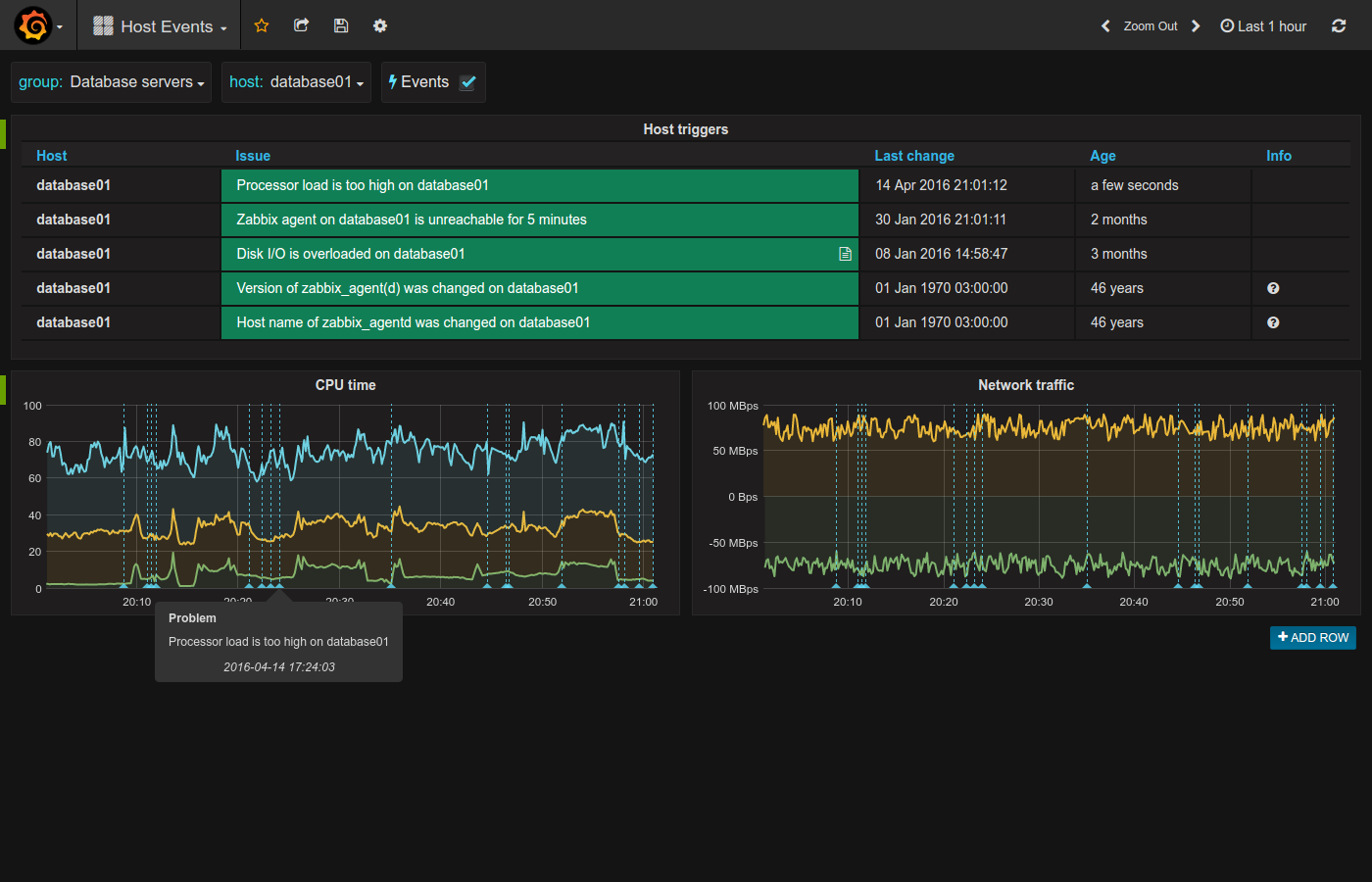Sort table by Last change column

914,156
